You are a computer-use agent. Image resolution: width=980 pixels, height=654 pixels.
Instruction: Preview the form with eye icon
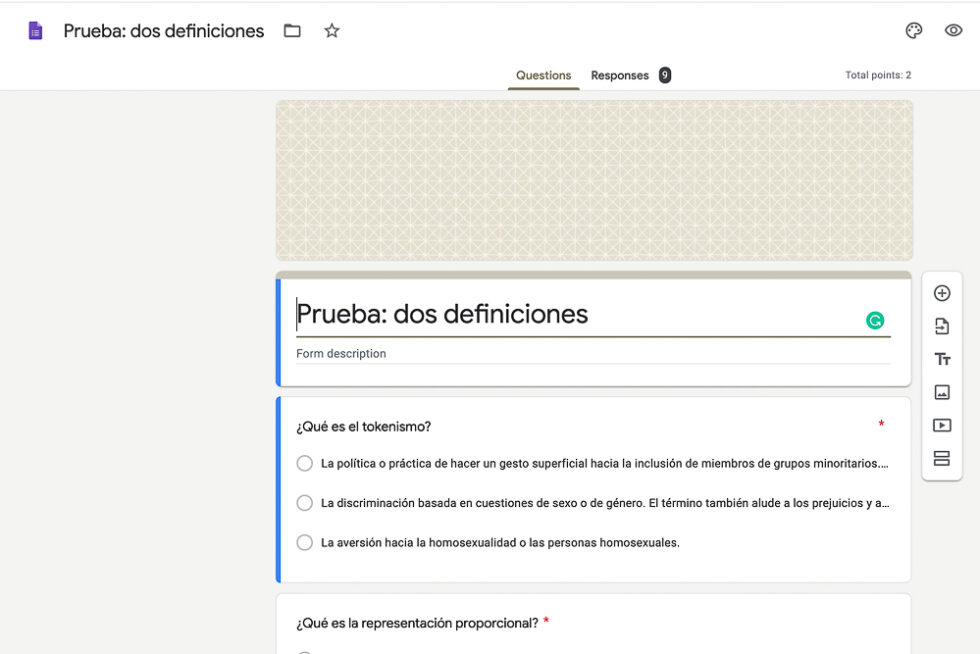click(953, 31)
